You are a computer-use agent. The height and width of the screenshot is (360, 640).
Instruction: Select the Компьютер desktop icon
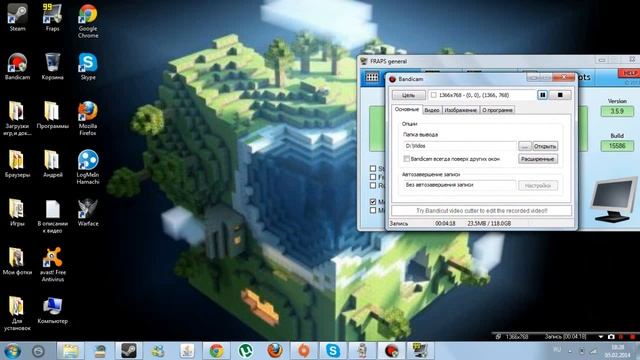pyautogui.click(x=52, y=310)
